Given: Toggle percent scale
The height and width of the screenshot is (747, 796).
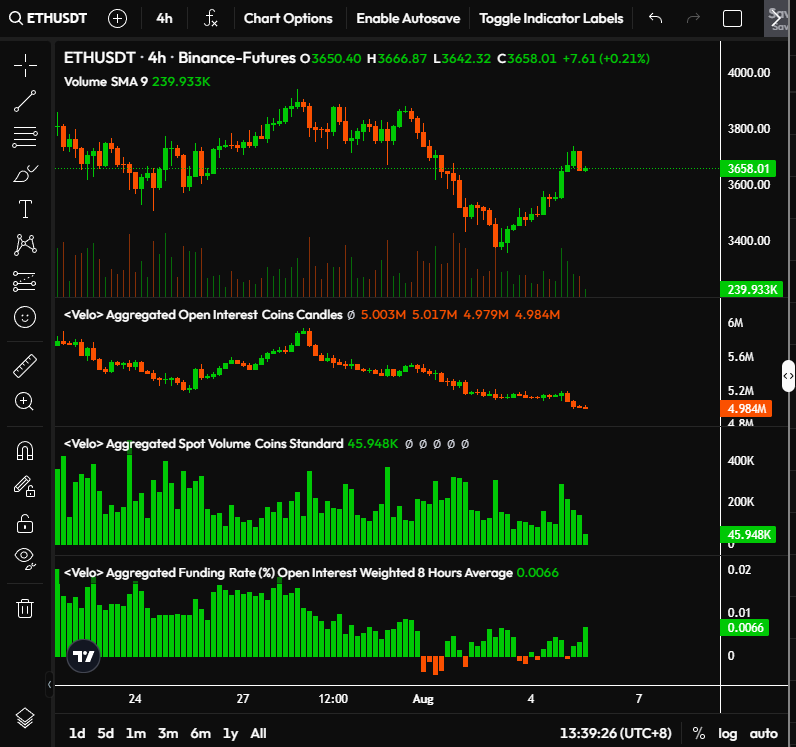Looking at the screenshot, I should pos(699,733).
